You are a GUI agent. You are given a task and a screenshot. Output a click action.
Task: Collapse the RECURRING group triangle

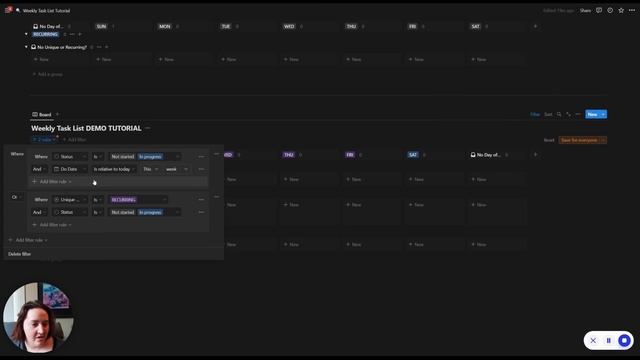click(27, 34)
